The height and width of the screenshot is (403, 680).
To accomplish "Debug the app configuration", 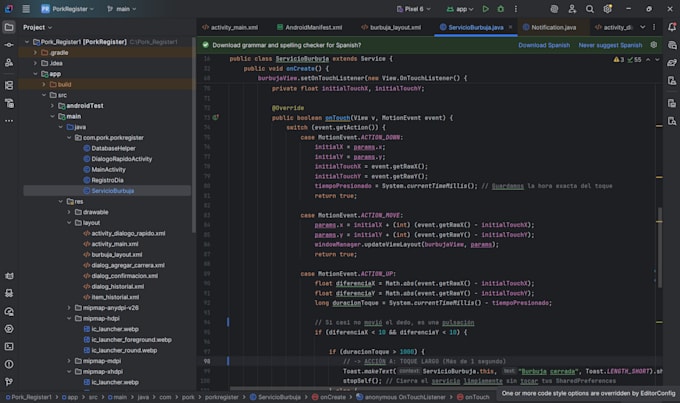I will coord(500,9).
